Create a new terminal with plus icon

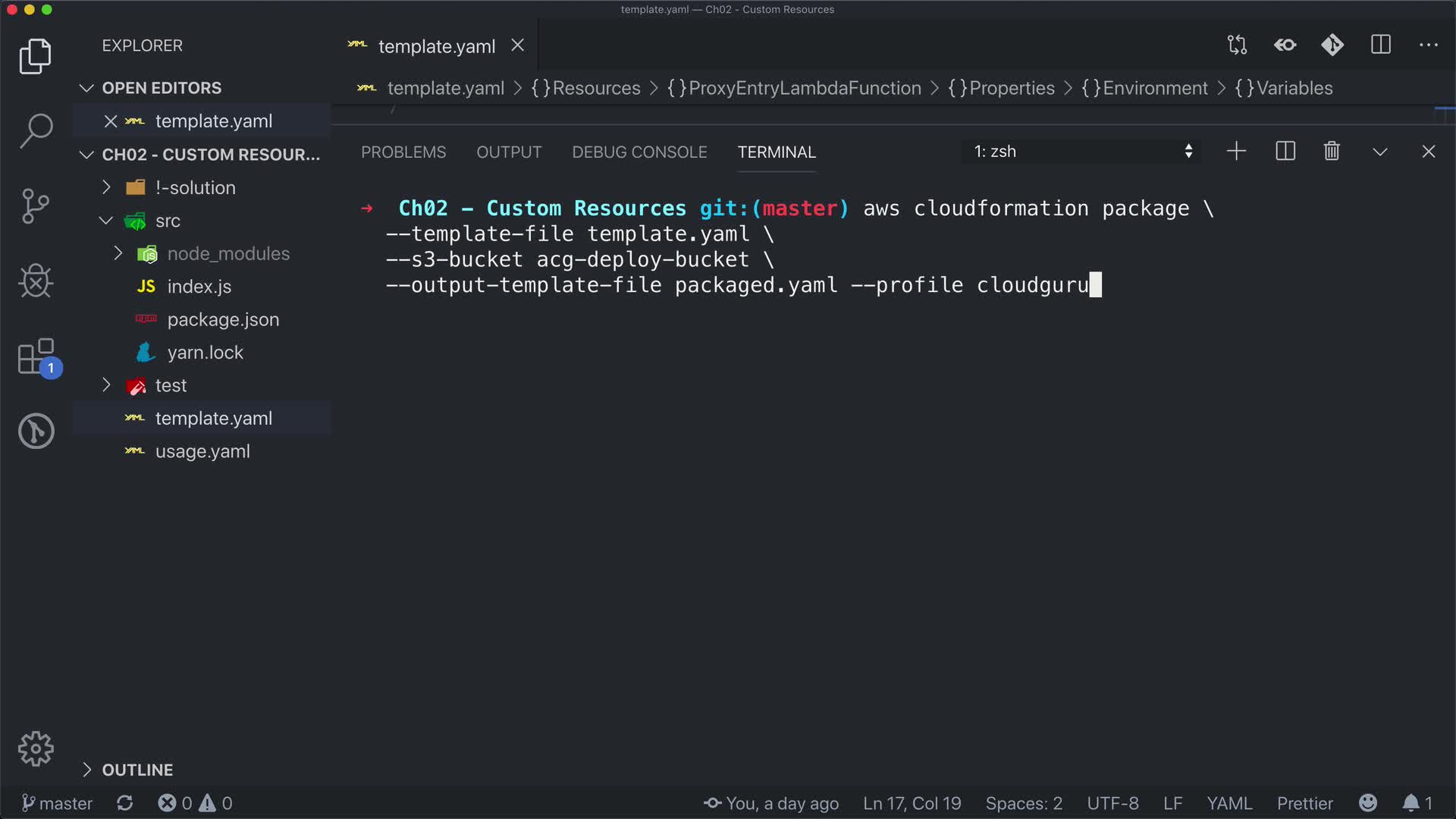point(1236,152)
